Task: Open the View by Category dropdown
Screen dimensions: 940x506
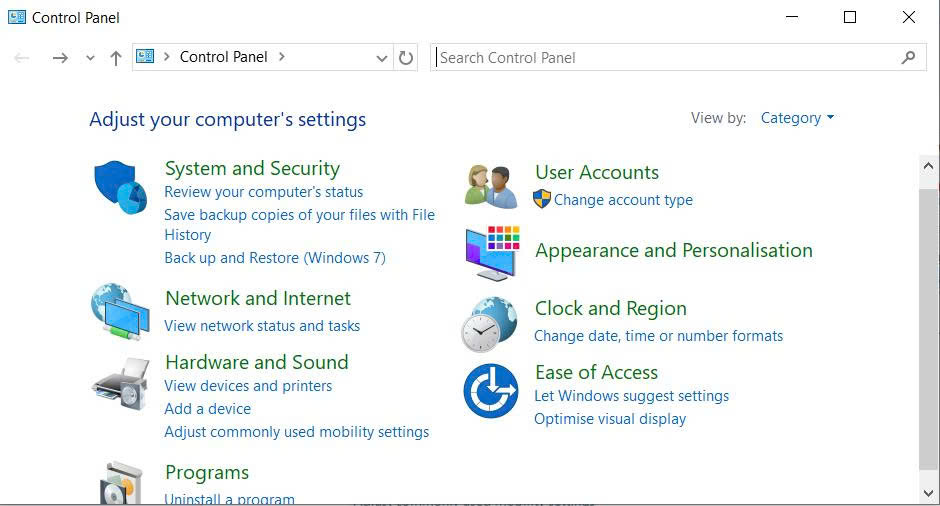Action: pos(797,118)
